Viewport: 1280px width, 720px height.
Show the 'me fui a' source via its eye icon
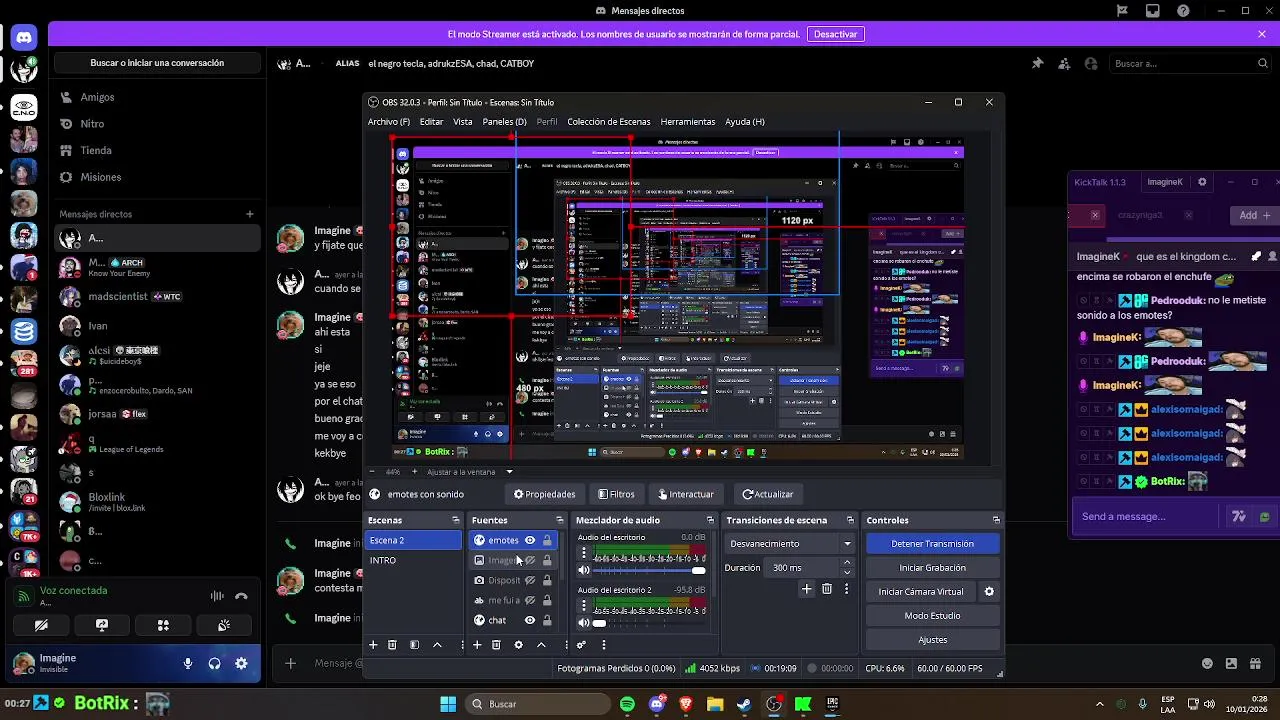[530, 600]
